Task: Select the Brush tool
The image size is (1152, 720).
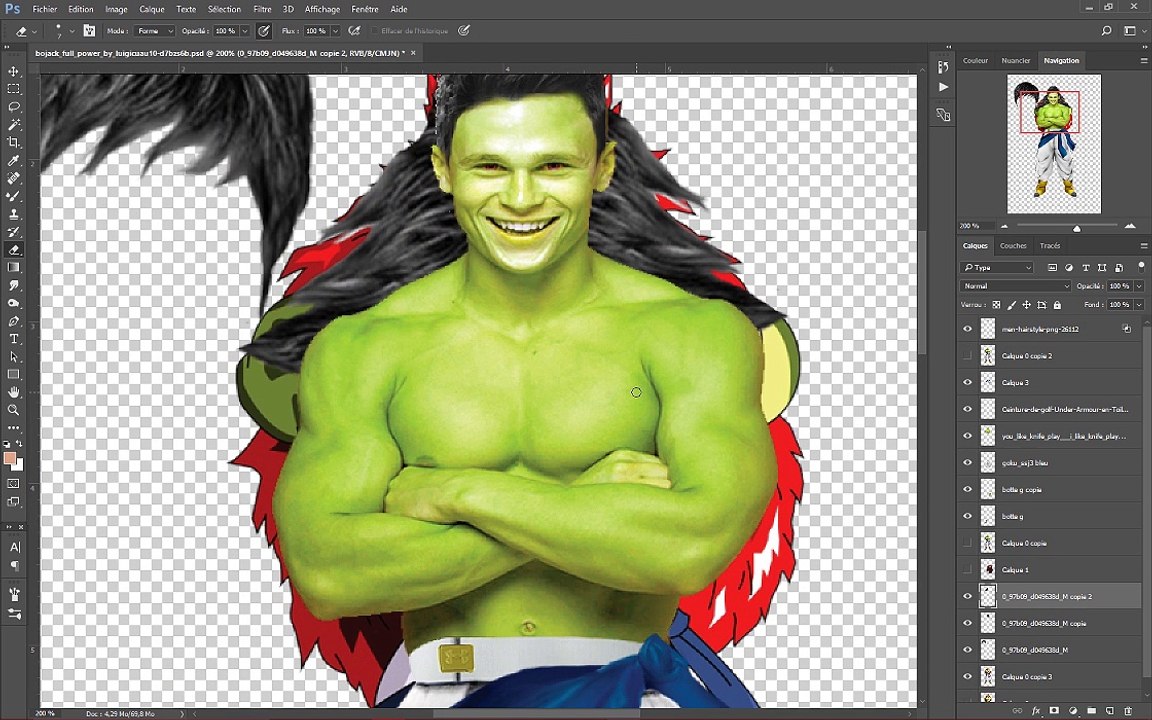Action: click(13, 196)
